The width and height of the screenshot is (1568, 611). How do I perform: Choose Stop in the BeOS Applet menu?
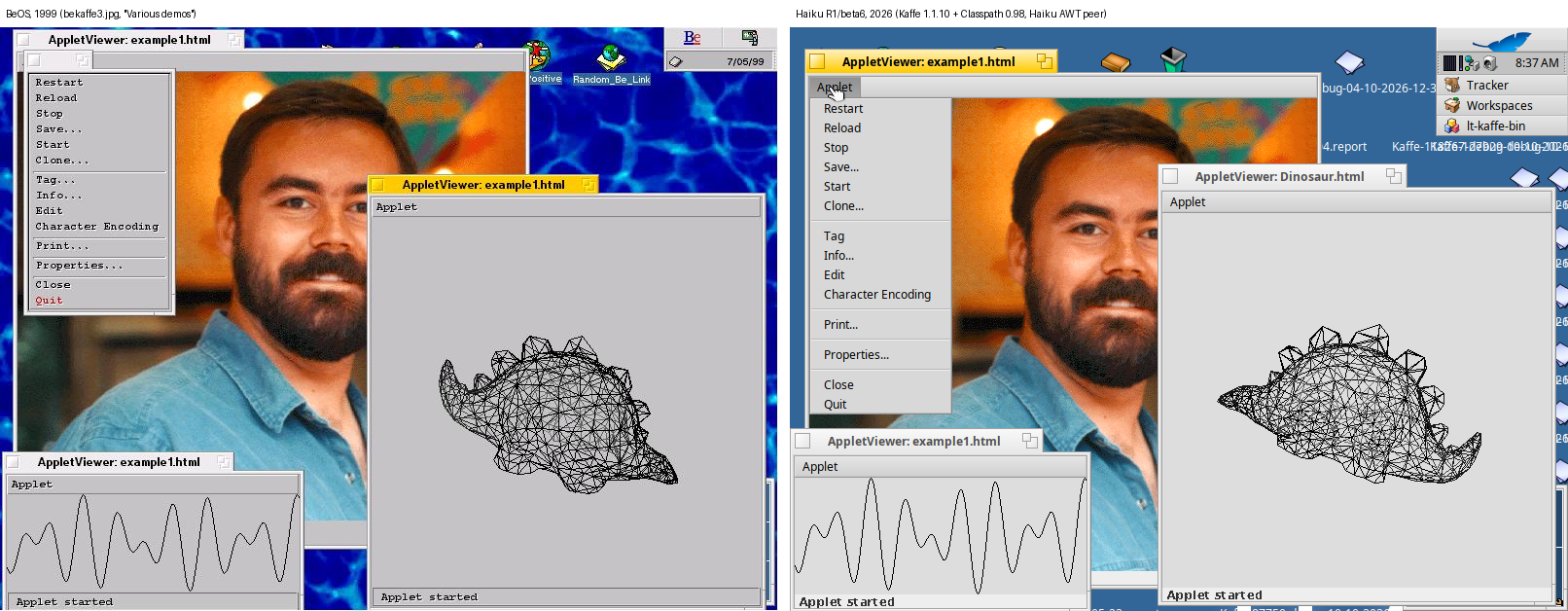[x=100, y=114]
